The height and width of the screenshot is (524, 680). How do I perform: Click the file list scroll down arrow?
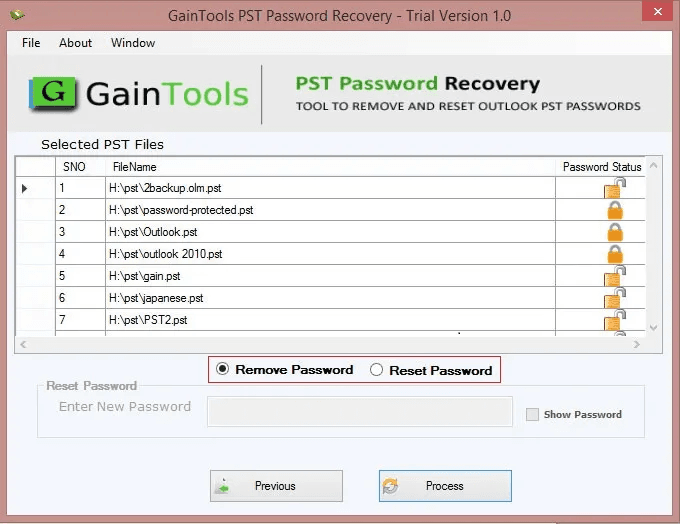(x=654, y=328)
